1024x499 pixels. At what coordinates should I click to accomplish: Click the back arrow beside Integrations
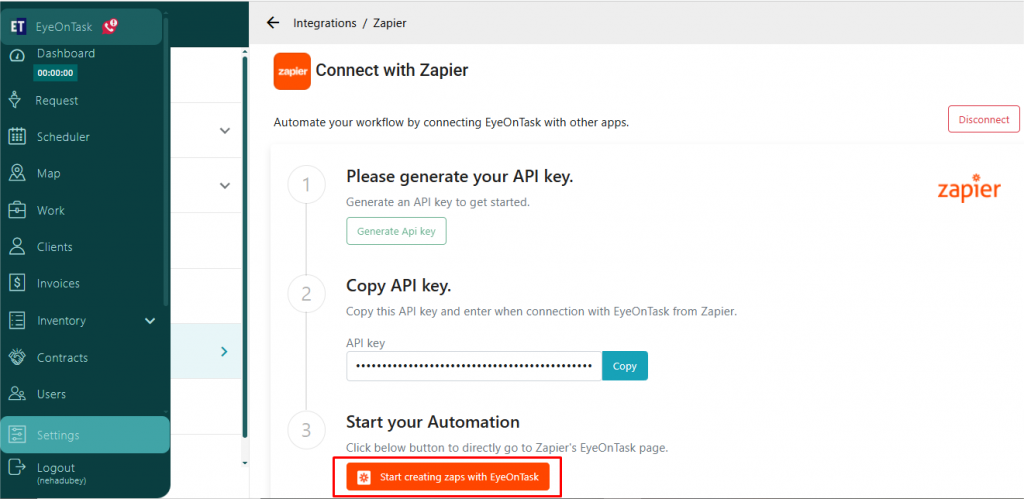point(272,22)
